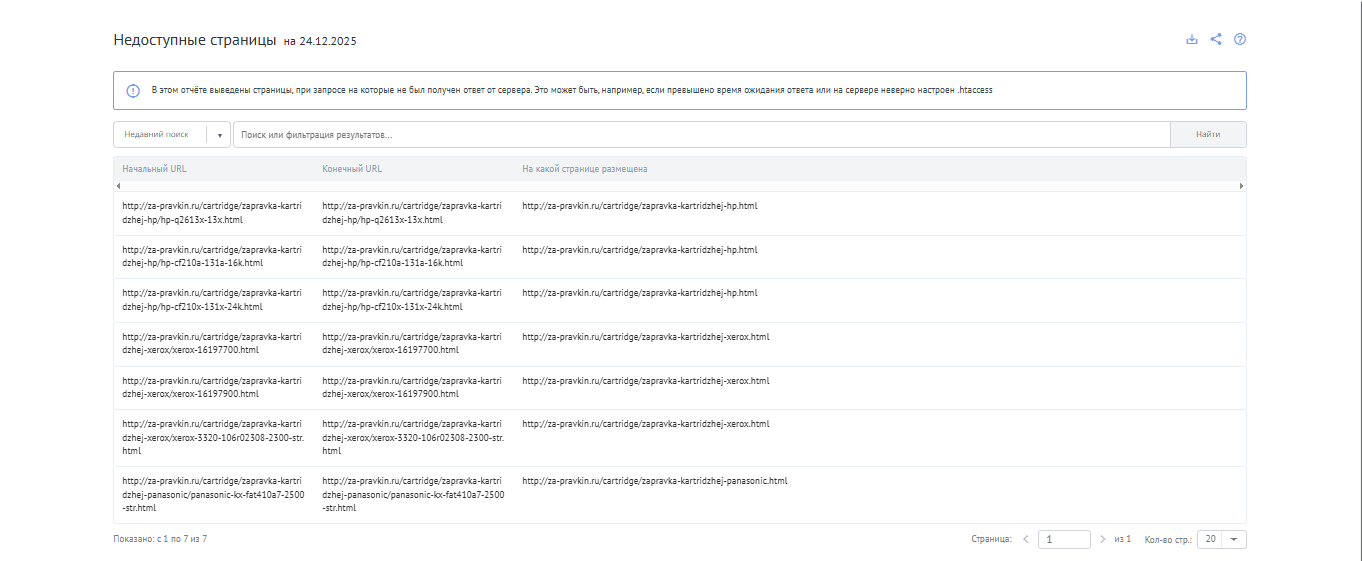1362x561 pixels.
Task: Focus the search or filter results field
Action: [x=701, y=134]
